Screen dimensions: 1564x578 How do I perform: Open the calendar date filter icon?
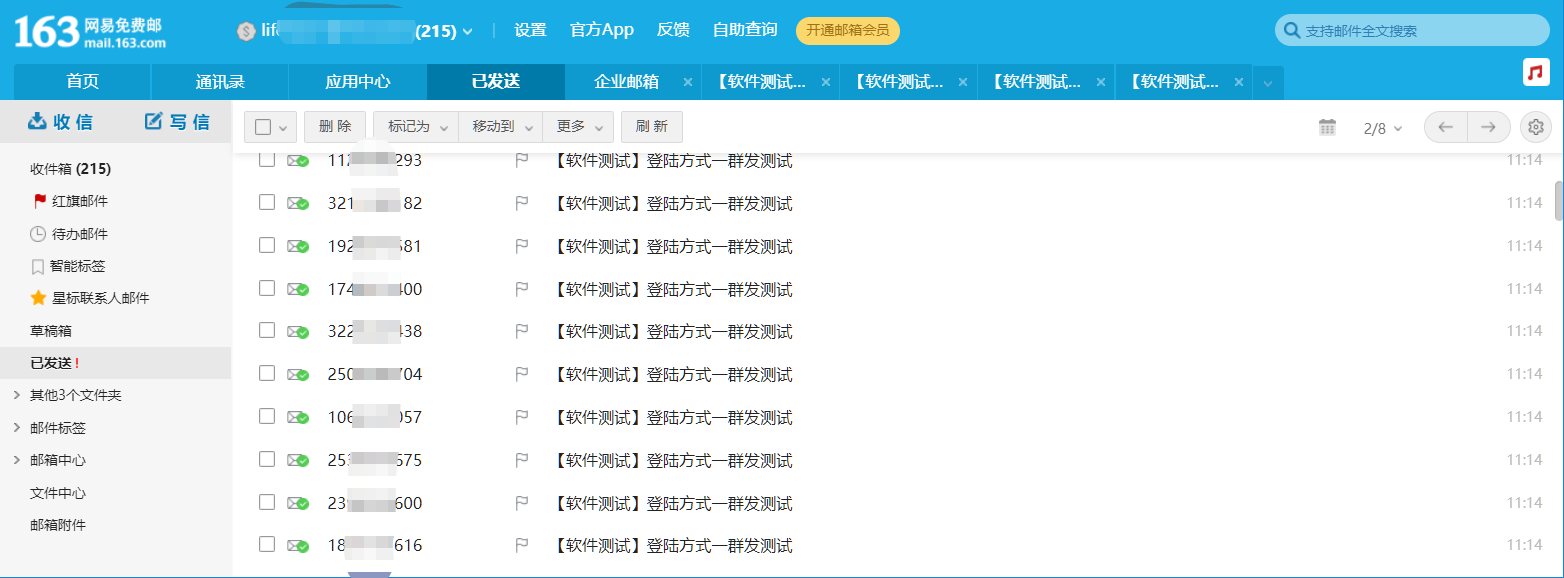(1327, 127)
